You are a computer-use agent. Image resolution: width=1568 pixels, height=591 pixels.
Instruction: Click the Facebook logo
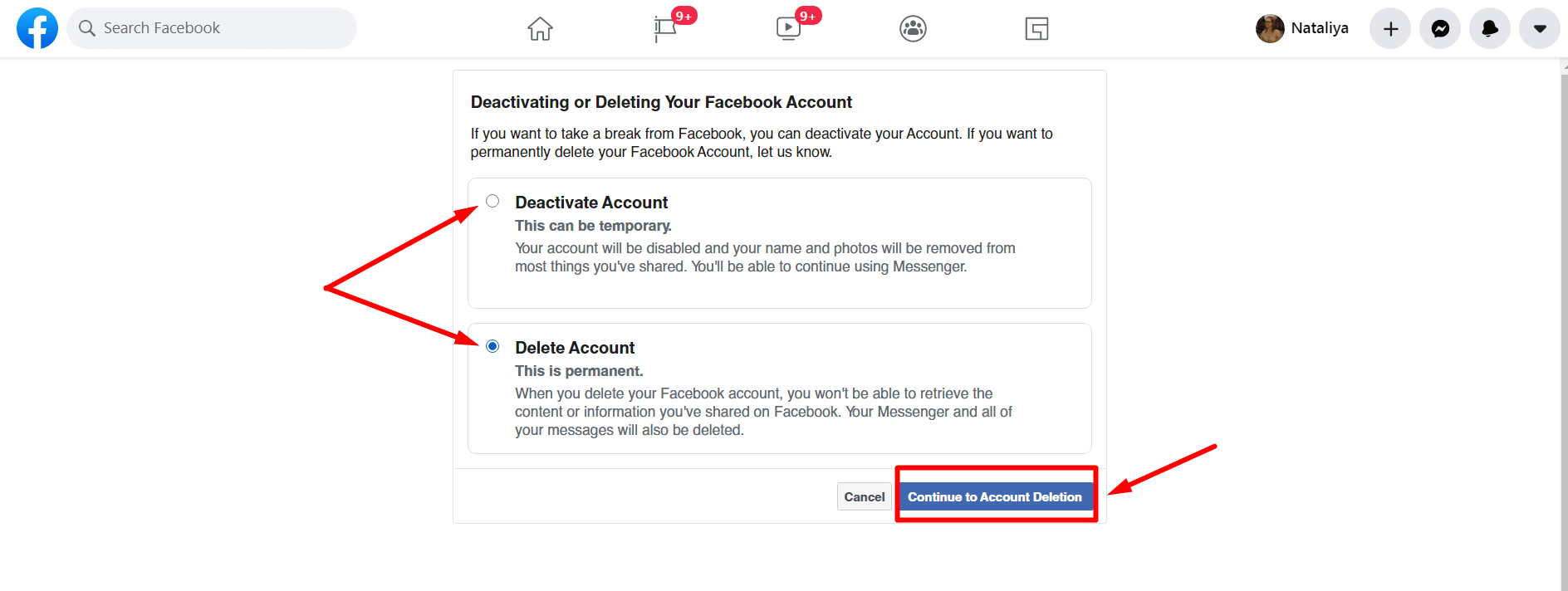pyautogui.click(x=37, y=27)
